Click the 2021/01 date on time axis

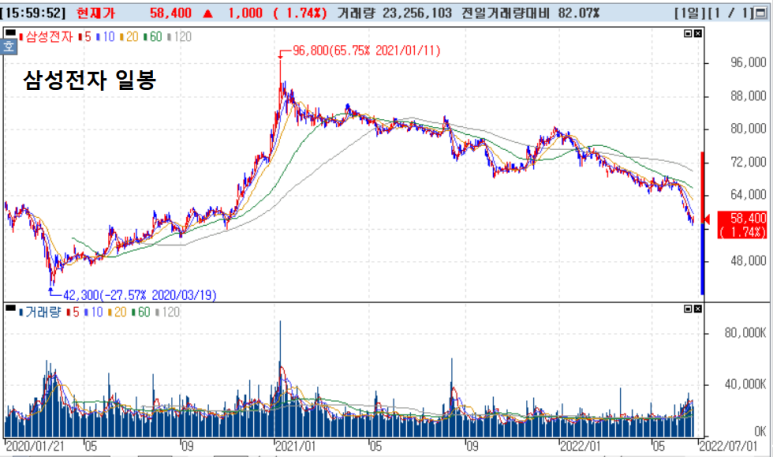point(297,446)
